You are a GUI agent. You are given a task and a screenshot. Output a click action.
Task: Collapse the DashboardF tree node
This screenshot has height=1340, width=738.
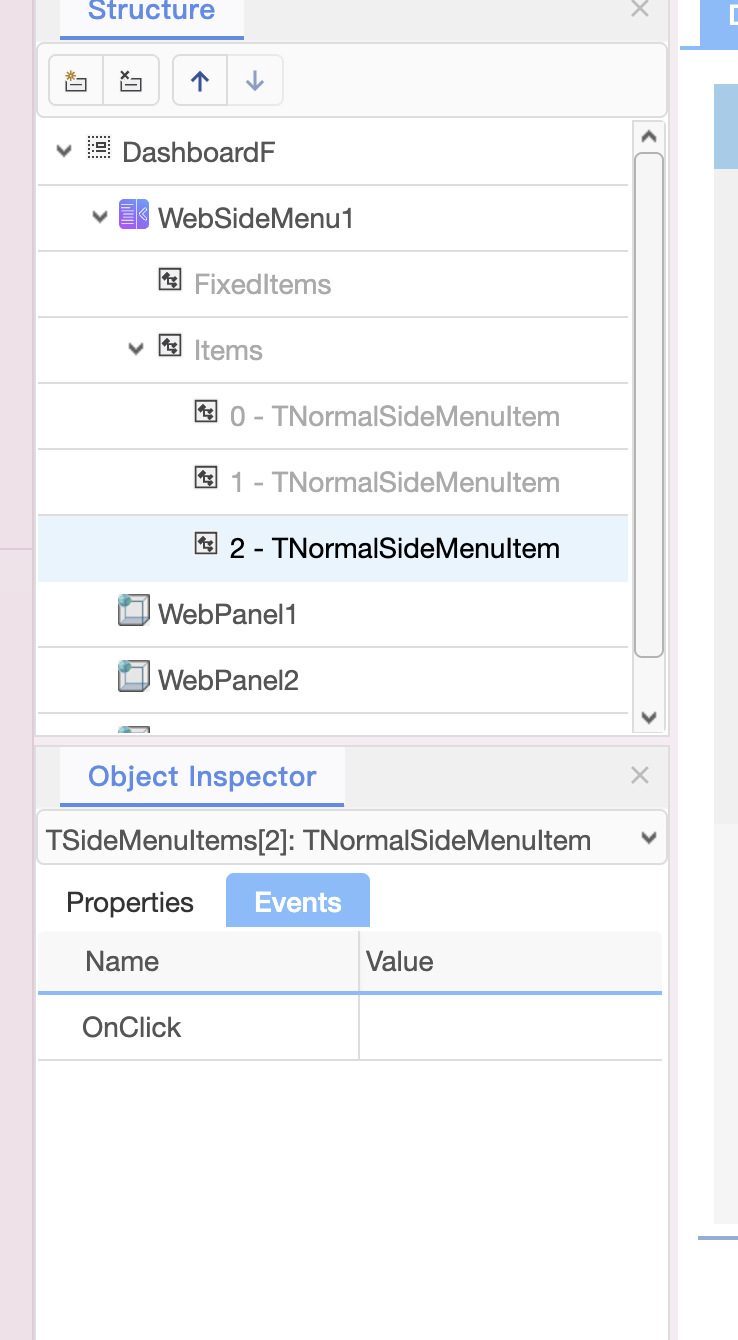[65, 152]
